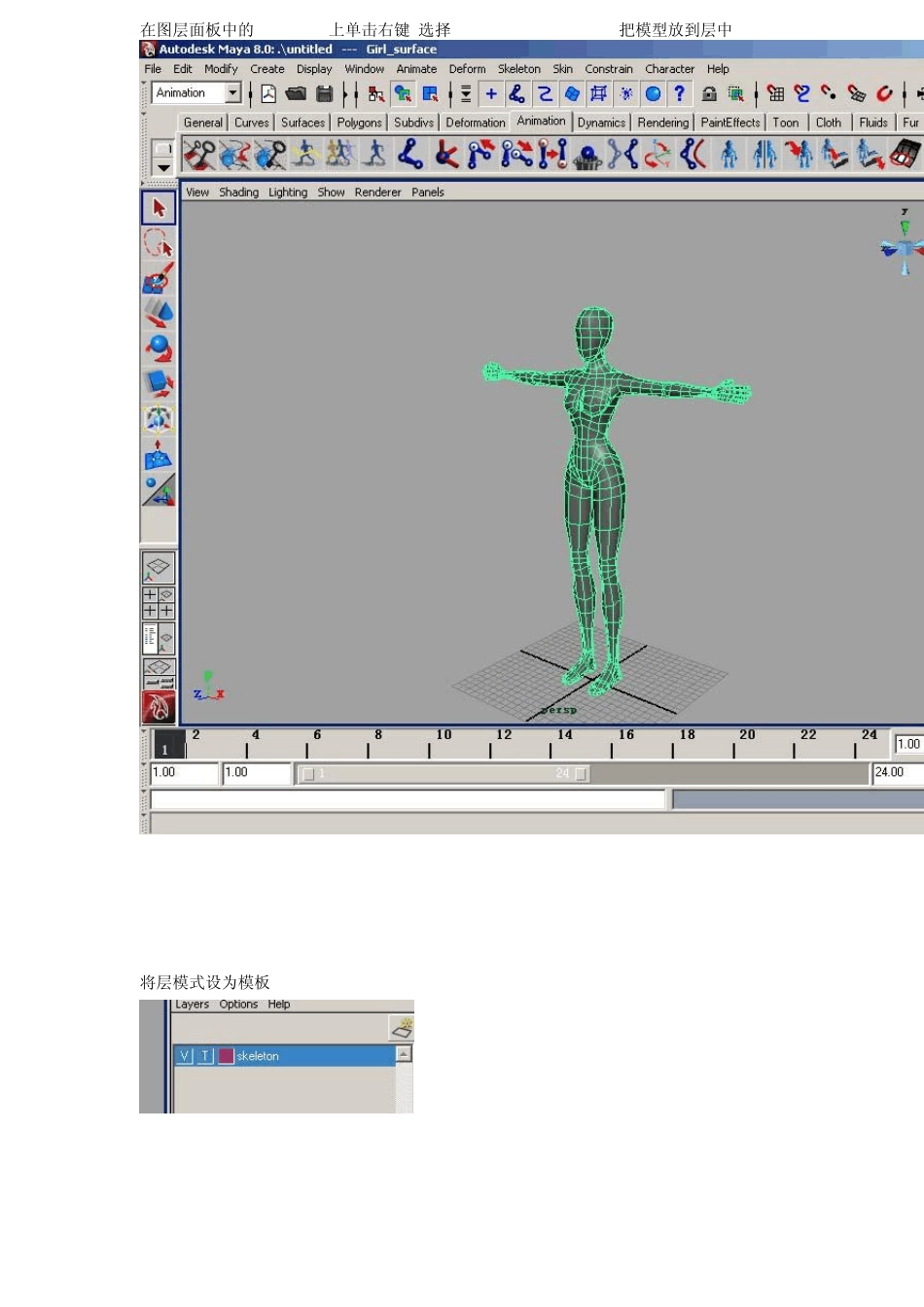The width and height of the screenshot is (924, 1307).
Task: Open the Window menu
Action: pyautogui.click(x=365, y=69)
